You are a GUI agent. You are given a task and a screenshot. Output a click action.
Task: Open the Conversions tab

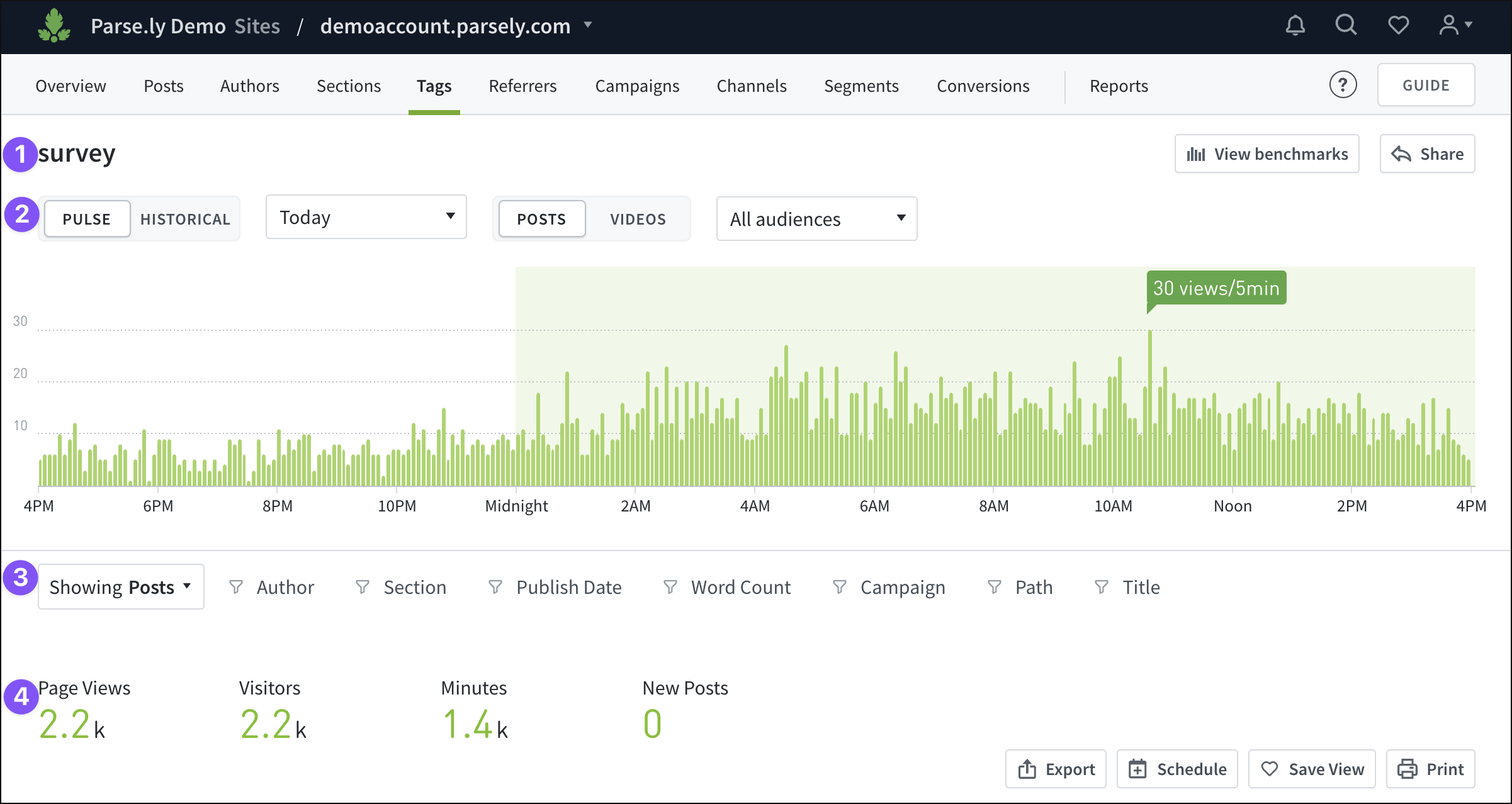coord(983,86)
